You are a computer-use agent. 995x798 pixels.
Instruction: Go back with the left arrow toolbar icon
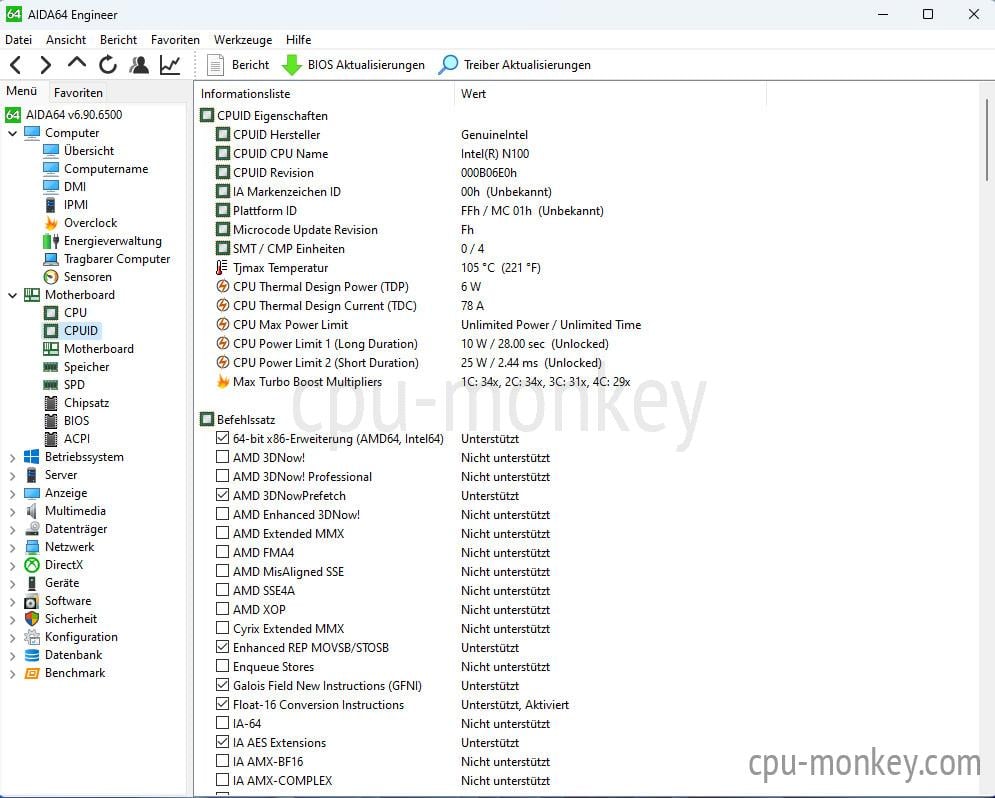16,65
